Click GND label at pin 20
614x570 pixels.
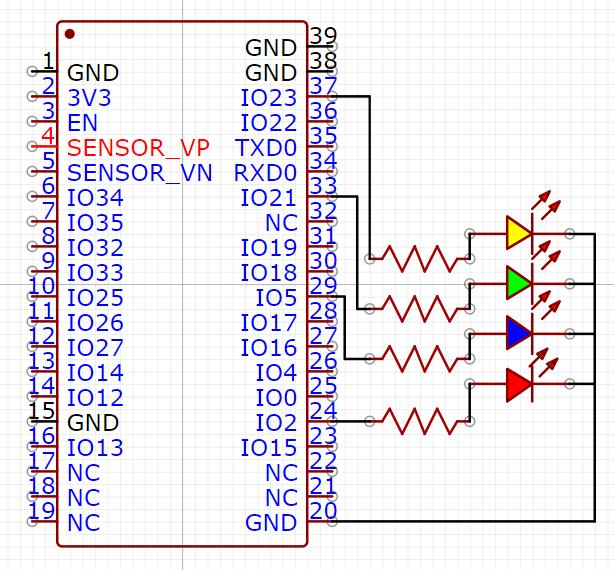click(271, 523)
